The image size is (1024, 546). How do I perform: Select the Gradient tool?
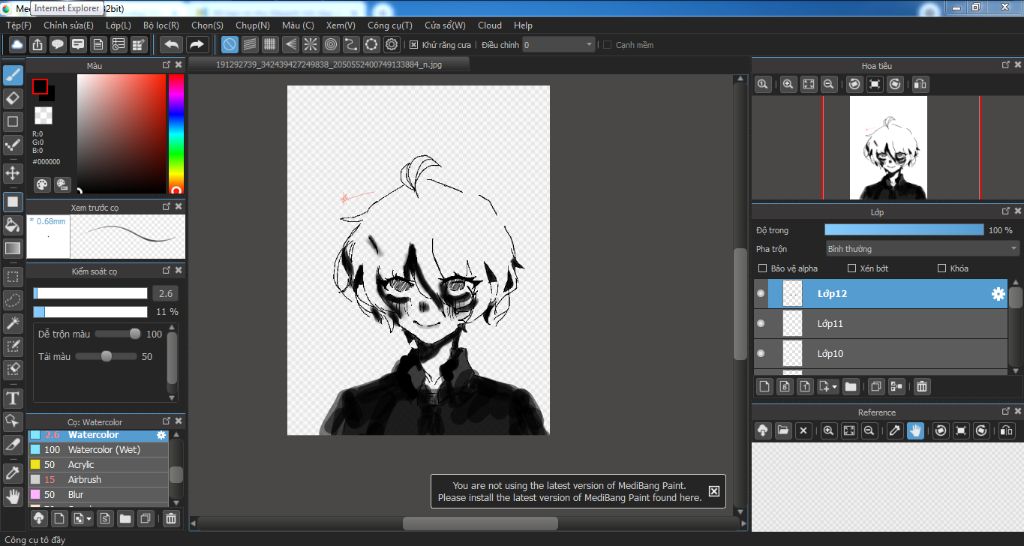coord(12,248)
